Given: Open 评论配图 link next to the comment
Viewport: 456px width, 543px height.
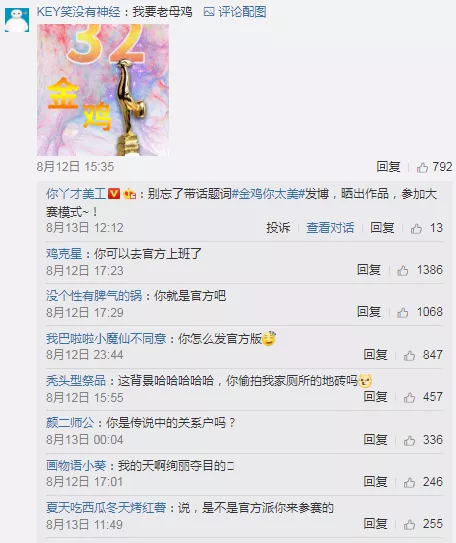Looking at the screenshot, I should click(235, 12).
